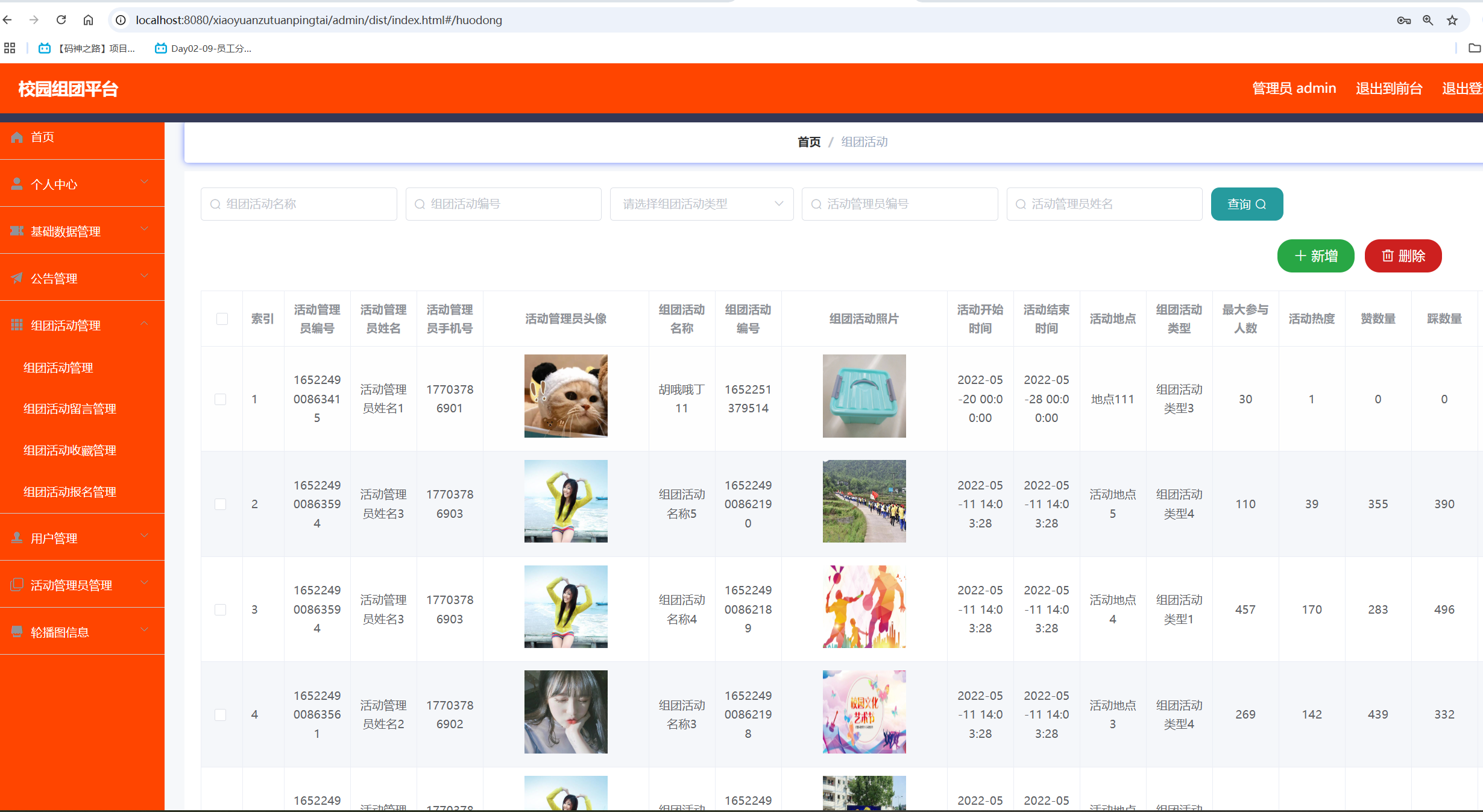1483x812 pixels.
Task: Check the checkbox for row index 1
Action: (221, 399)
